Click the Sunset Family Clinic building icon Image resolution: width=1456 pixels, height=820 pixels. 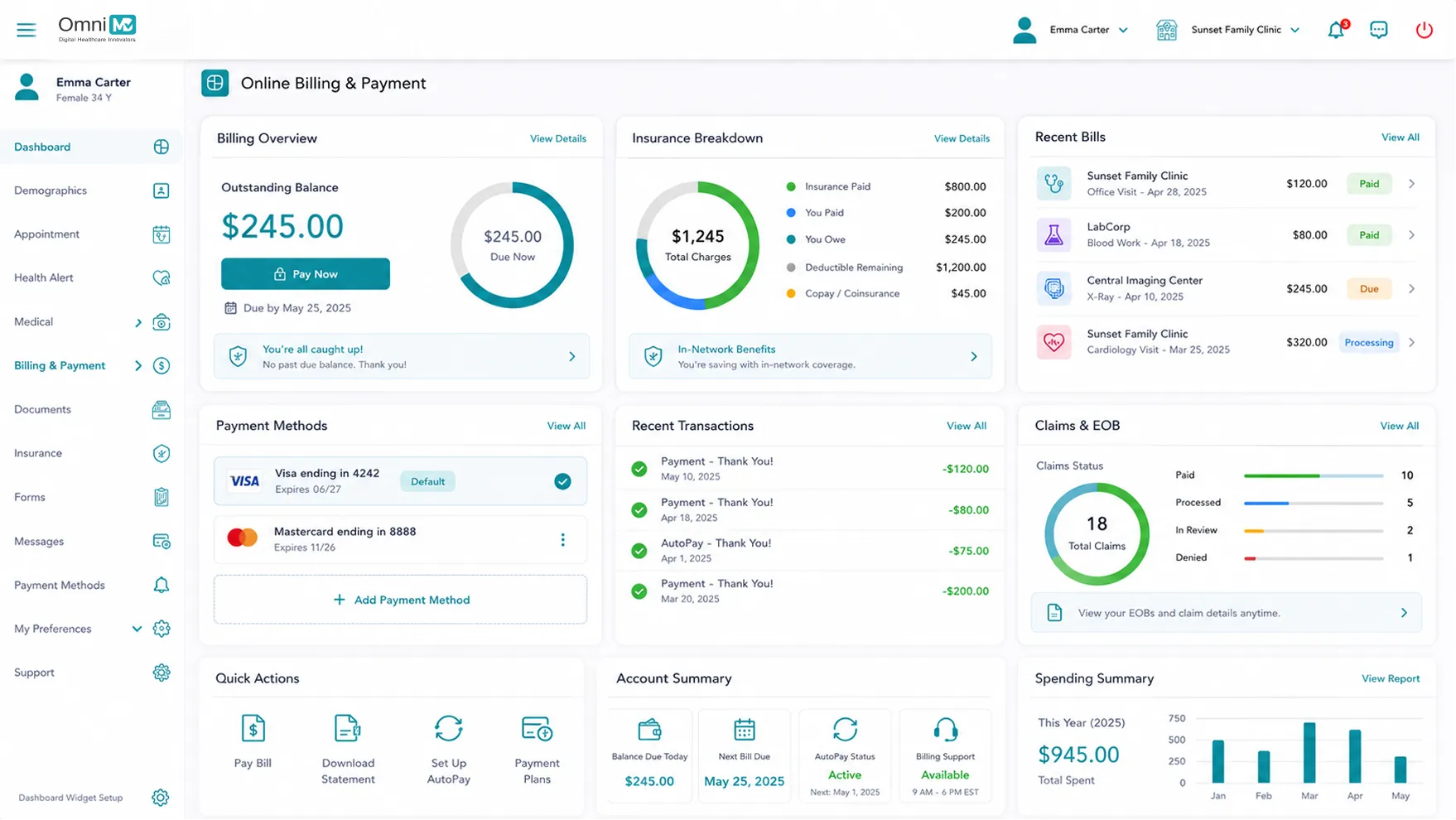(x=1167, y=30)
